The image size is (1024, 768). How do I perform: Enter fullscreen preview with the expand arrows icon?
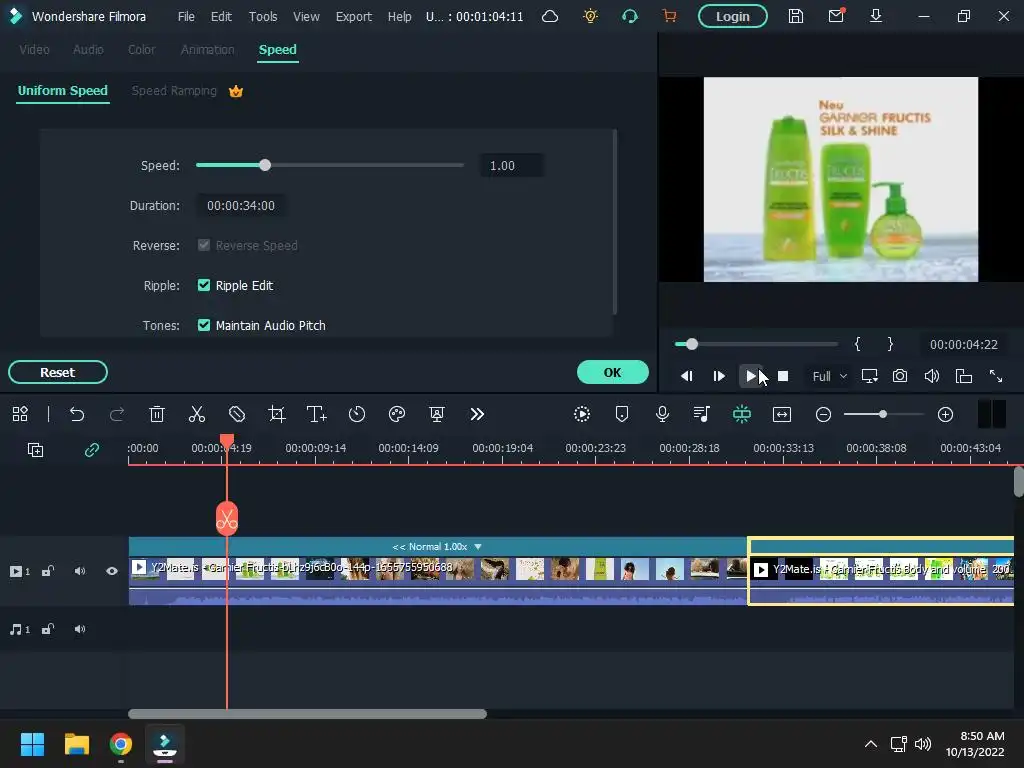[x=996, y=376]
